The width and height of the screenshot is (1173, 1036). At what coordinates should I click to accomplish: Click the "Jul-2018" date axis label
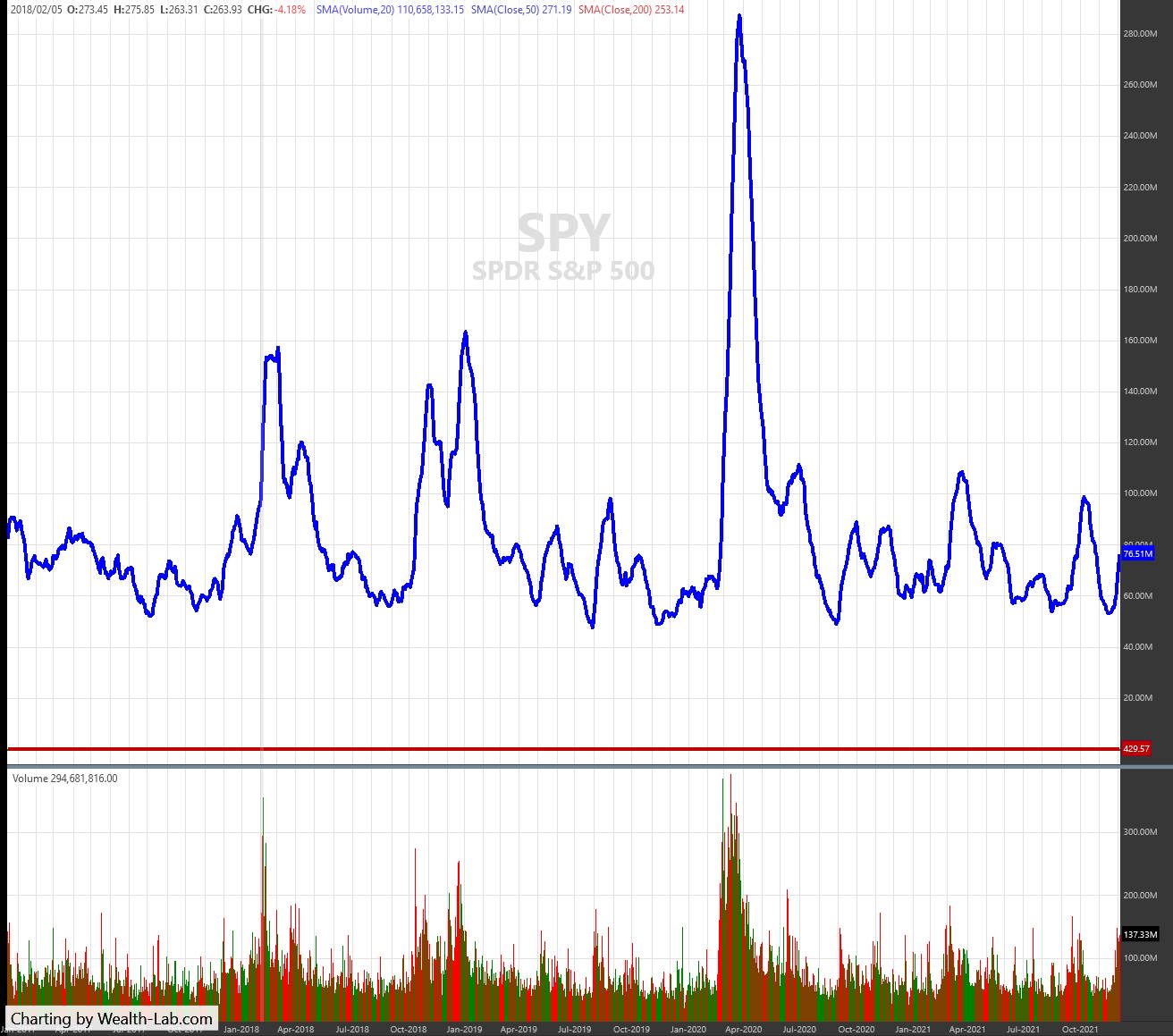point(352,1030)
